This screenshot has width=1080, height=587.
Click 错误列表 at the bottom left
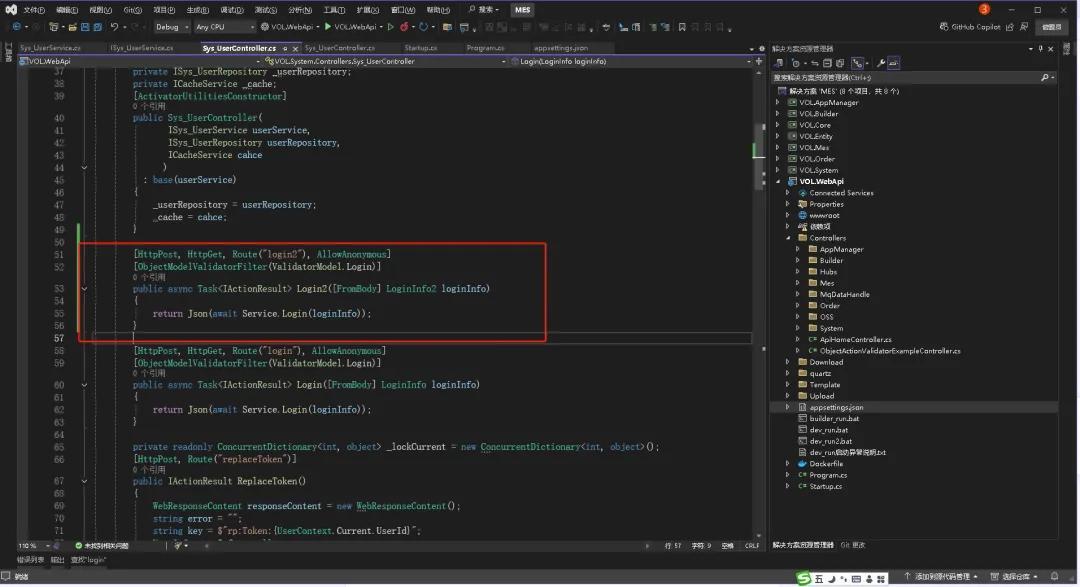tap(30, 558)
